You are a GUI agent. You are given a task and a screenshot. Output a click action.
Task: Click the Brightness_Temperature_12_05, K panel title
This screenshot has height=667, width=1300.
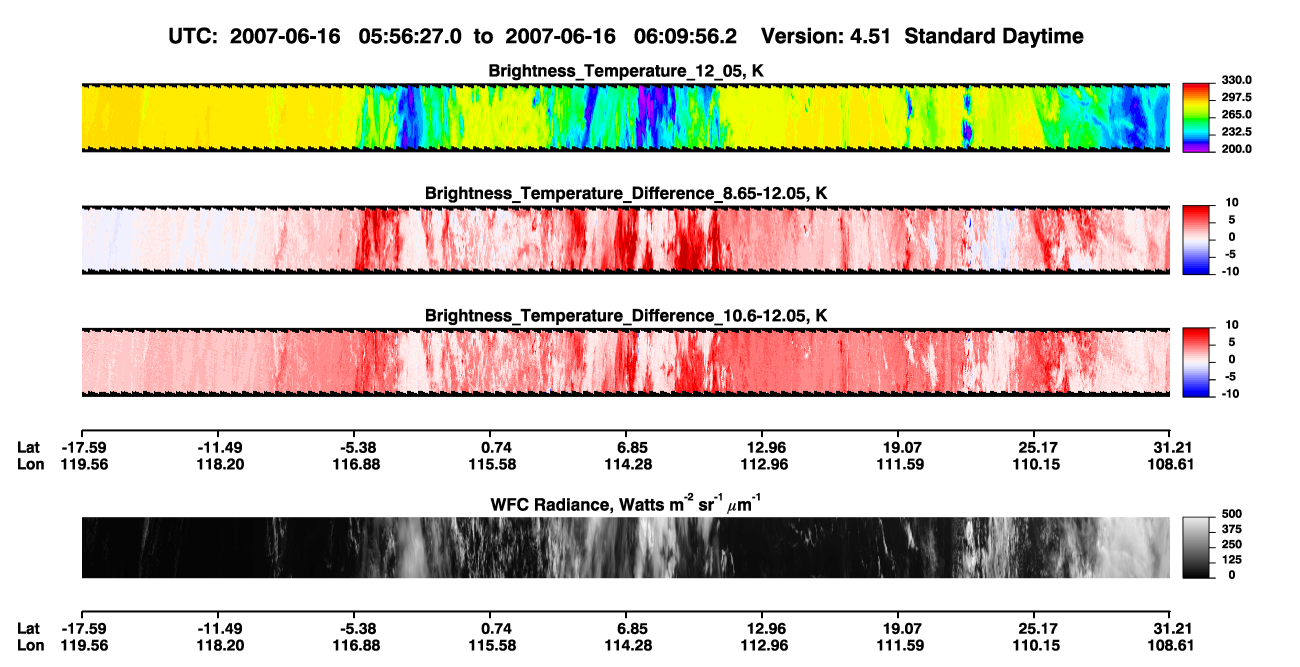626,71
